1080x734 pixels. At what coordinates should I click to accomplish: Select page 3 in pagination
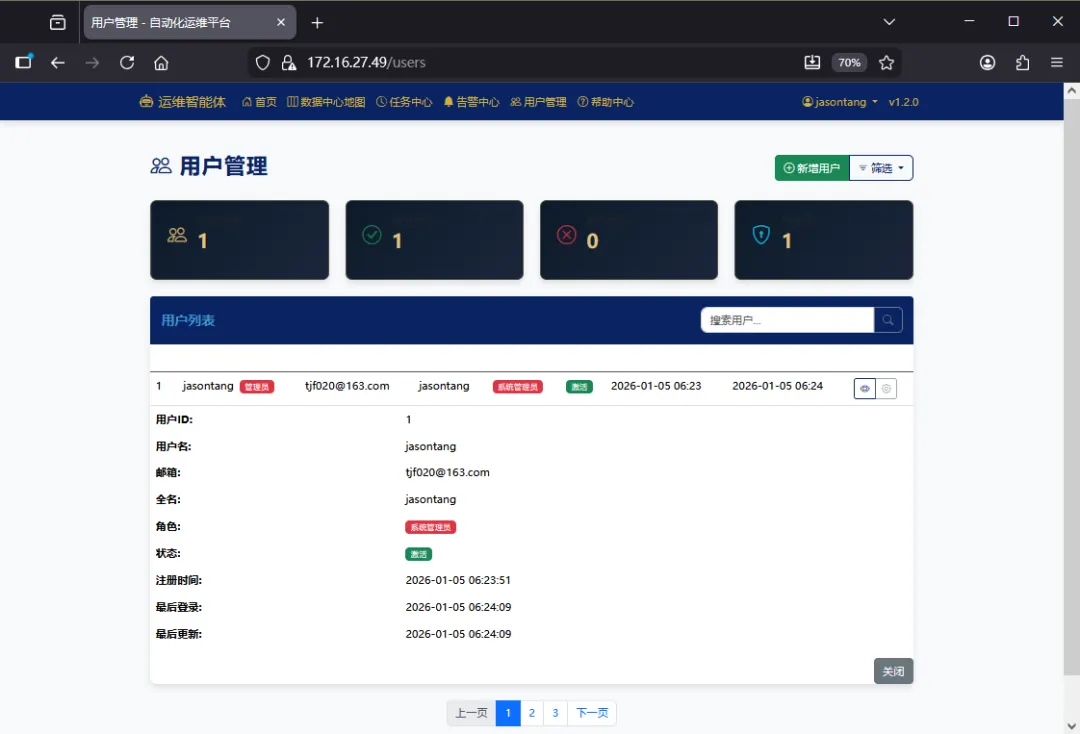pyautogui.click(x=555, y=713)
